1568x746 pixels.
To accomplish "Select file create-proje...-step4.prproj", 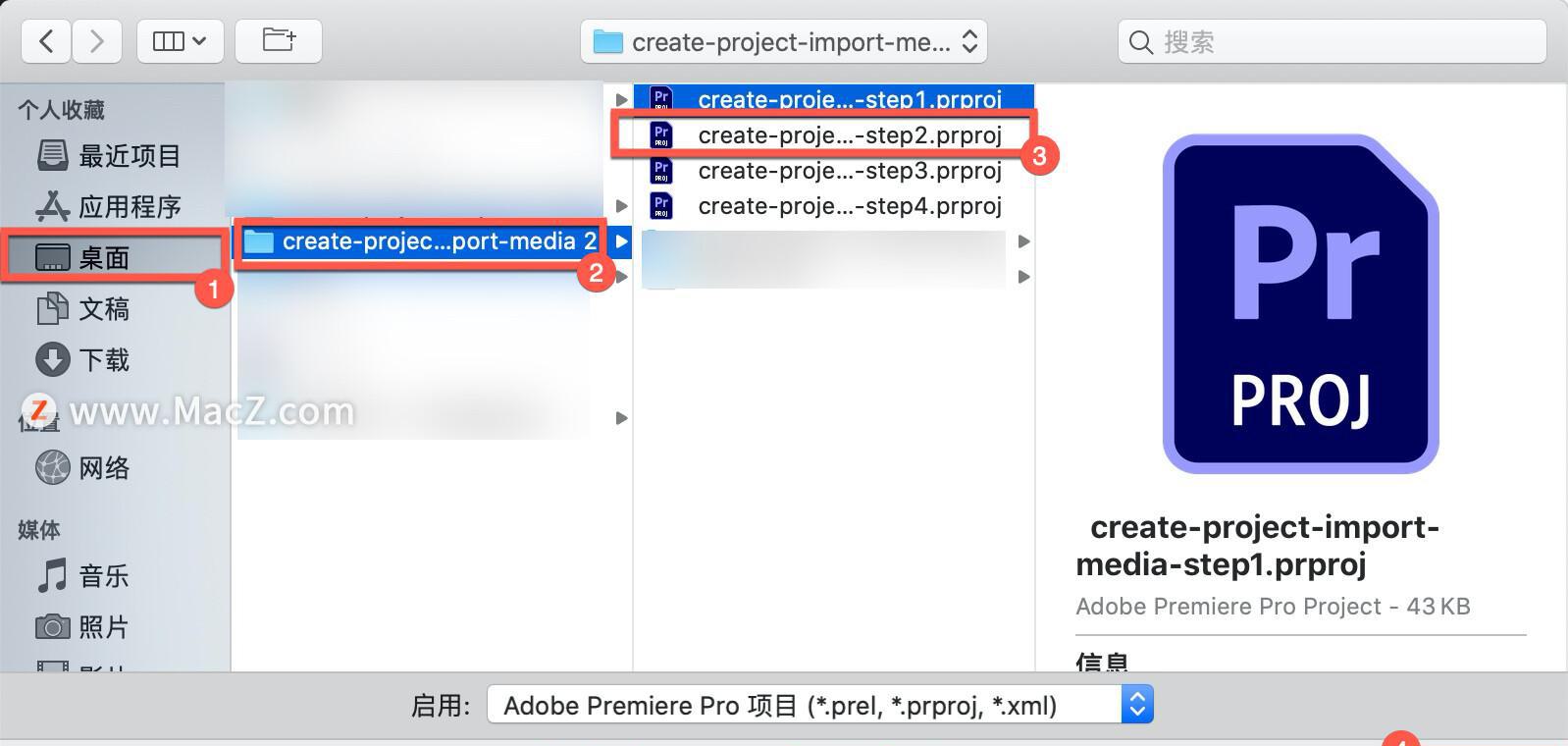I will click(x=833, y=206).
